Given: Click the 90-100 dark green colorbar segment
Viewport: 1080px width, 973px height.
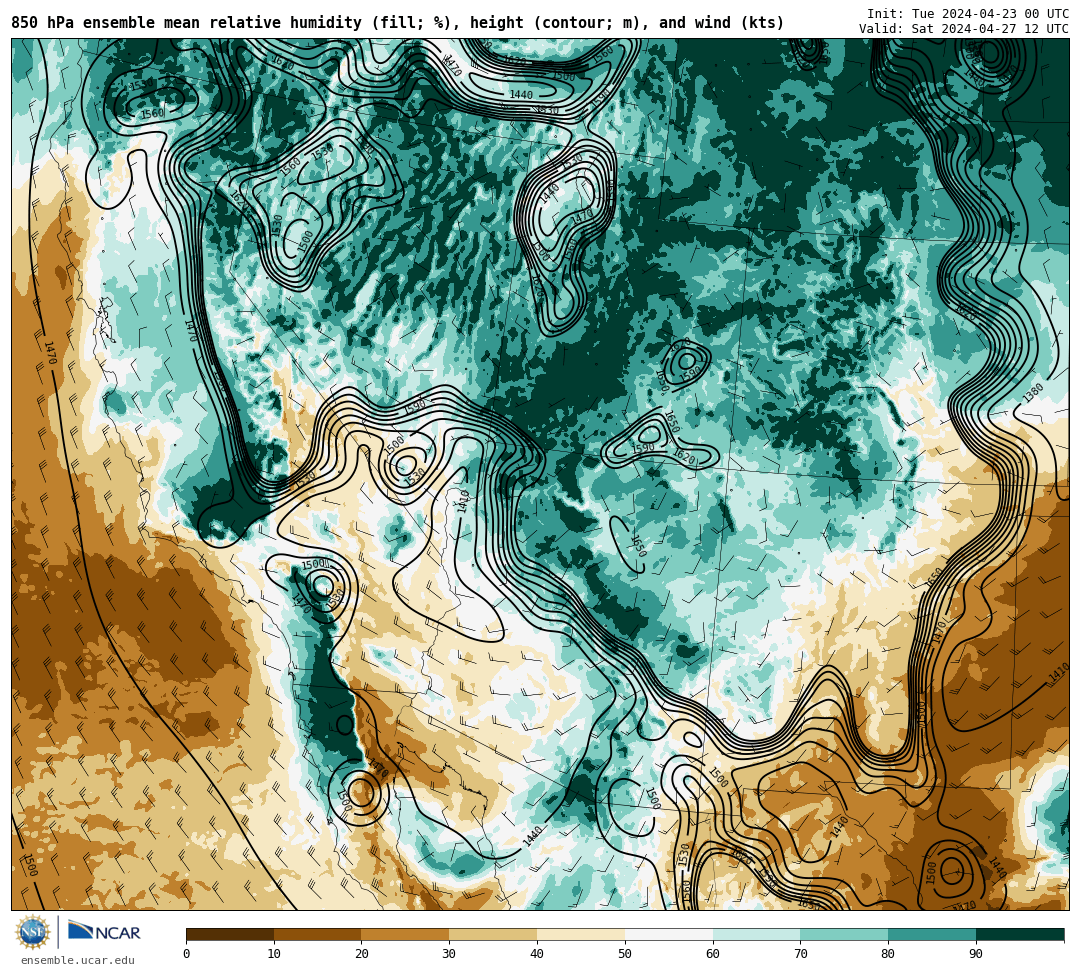Looking at the screenshot, I should tap(1020, 934).
